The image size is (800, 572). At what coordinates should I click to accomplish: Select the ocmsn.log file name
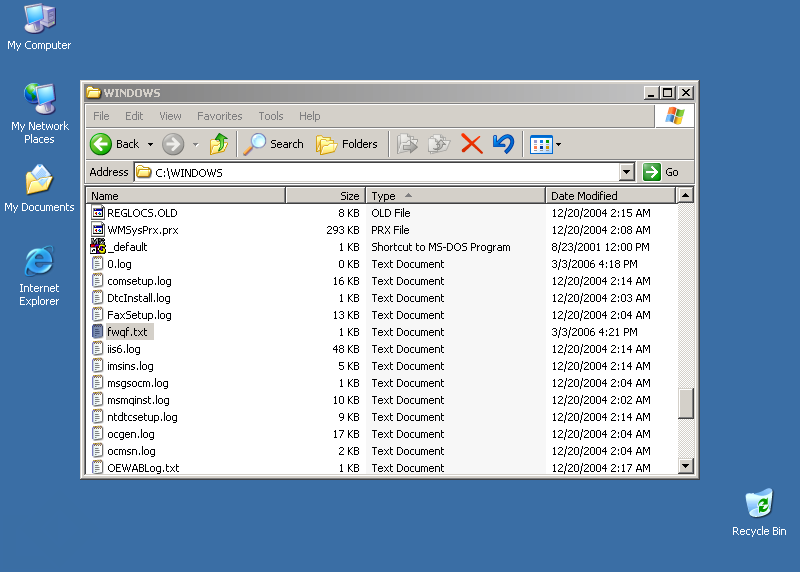131,451
